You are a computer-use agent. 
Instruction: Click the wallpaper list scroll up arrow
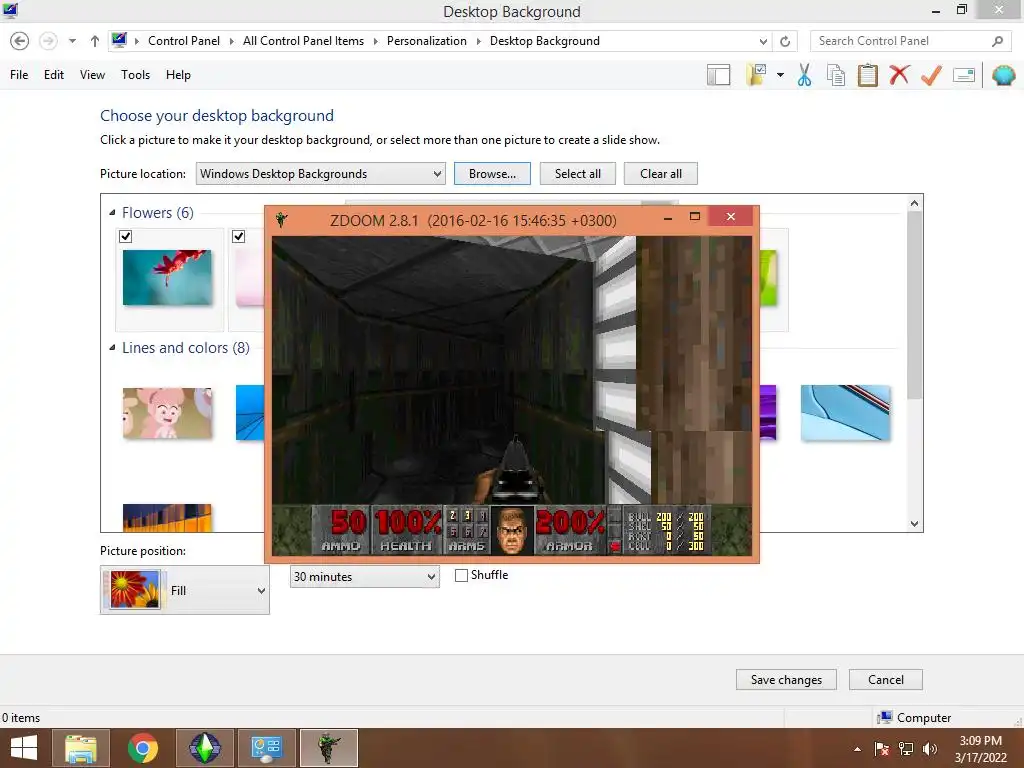coord(914,203)
